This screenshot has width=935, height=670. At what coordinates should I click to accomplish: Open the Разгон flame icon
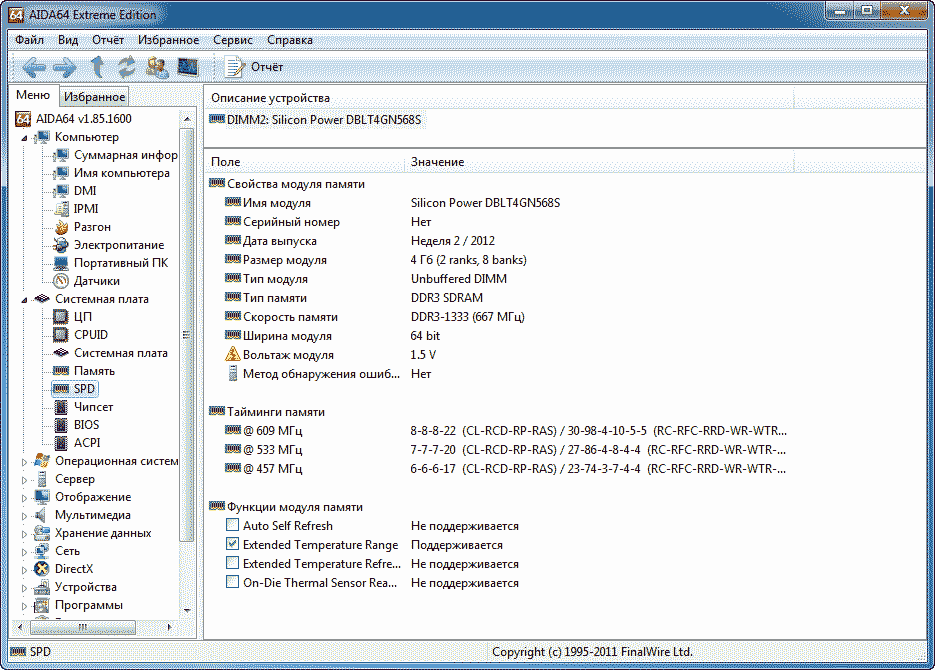[x=61, y=227]
